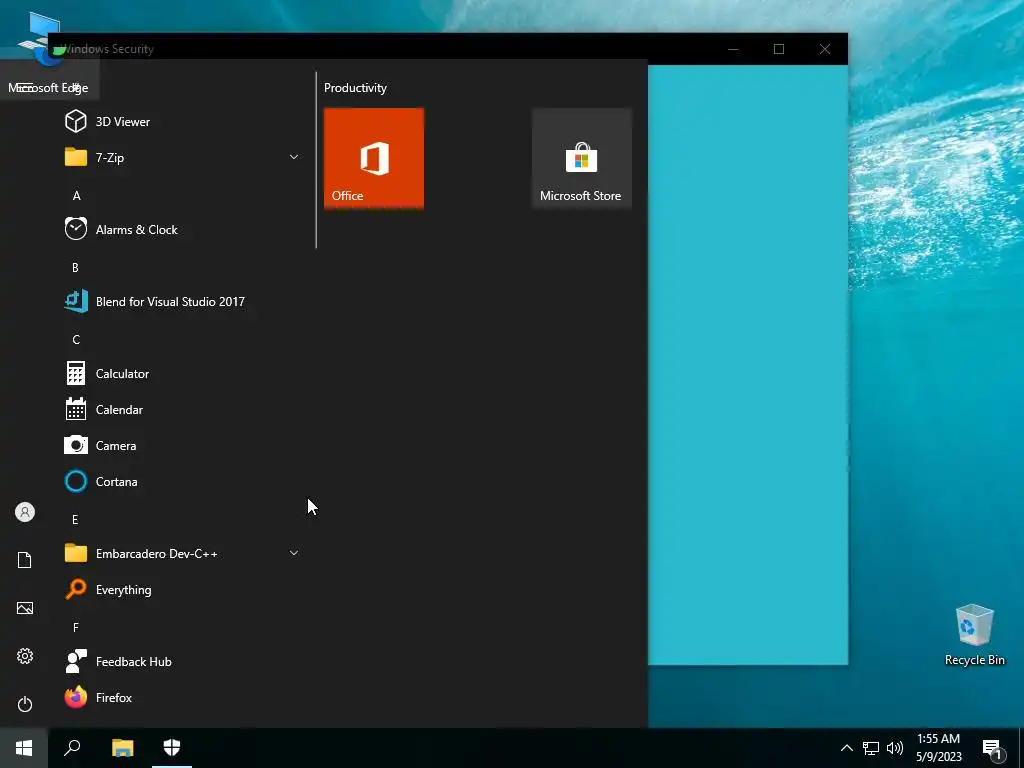Launch the Calculator app icon
Viewport: 1024px width, 768px height.
[x=76, y=374]
